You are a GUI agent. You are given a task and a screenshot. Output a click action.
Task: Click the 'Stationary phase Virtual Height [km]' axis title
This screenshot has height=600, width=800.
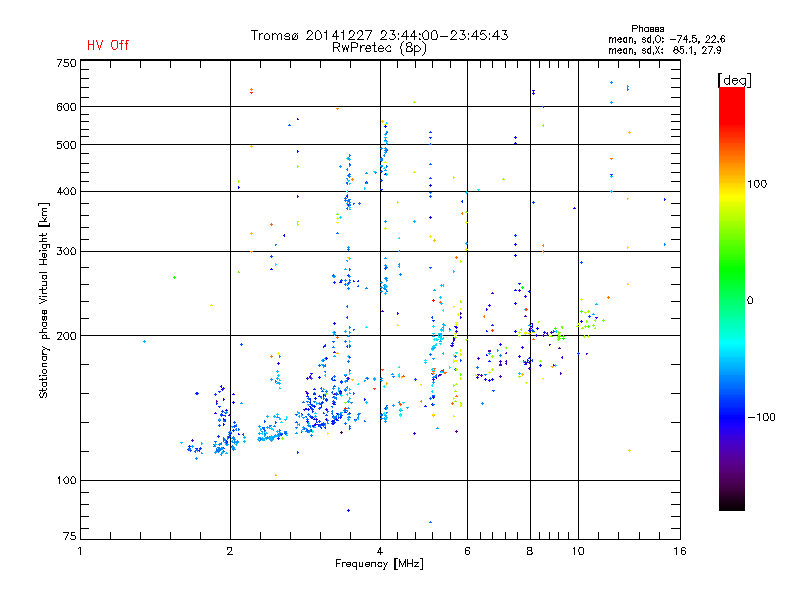(44, 300)
